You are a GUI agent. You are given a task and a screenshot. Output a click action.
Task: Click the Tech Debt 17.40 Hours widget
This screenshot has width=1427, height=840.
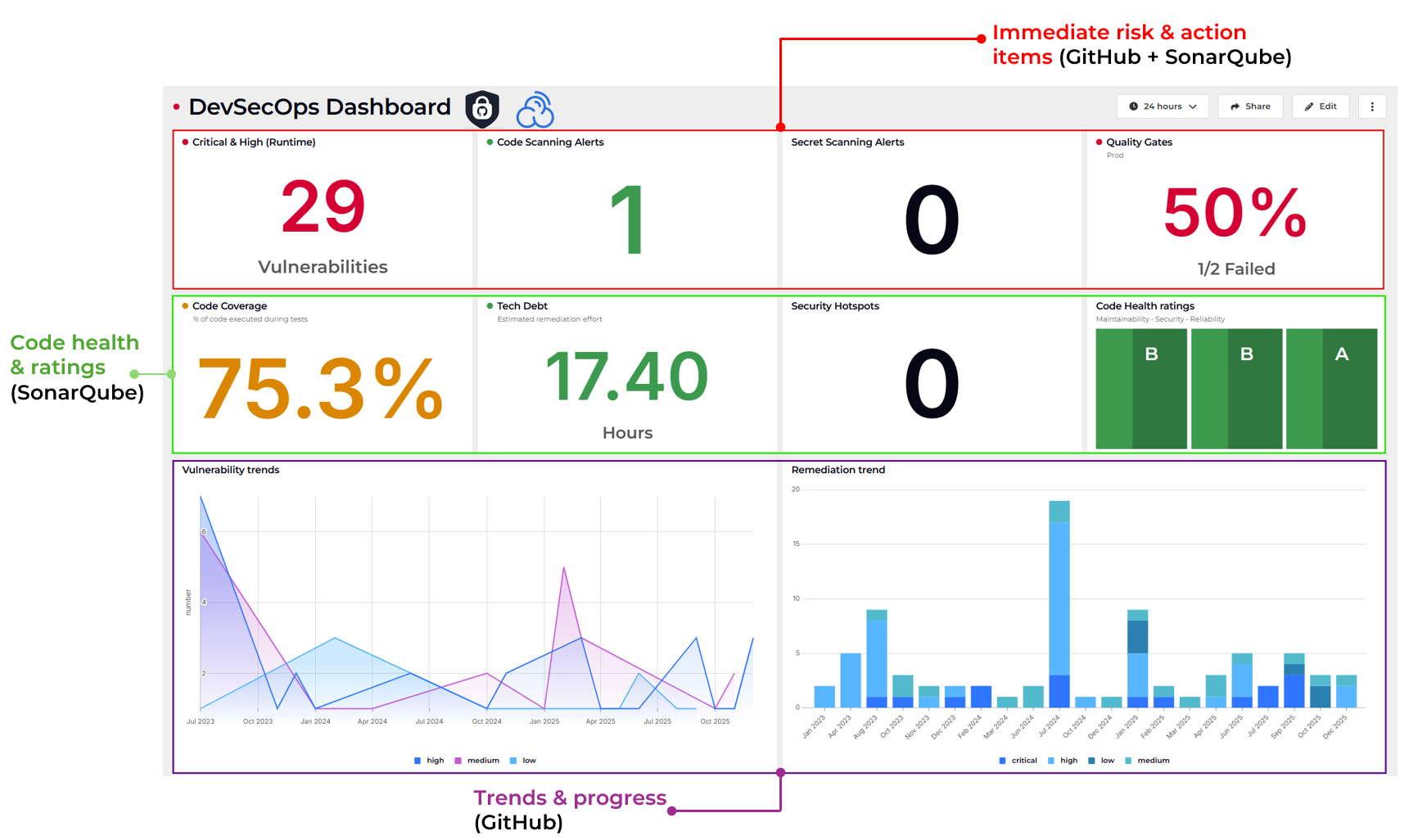pyautogui.click(x=627, y=374)
